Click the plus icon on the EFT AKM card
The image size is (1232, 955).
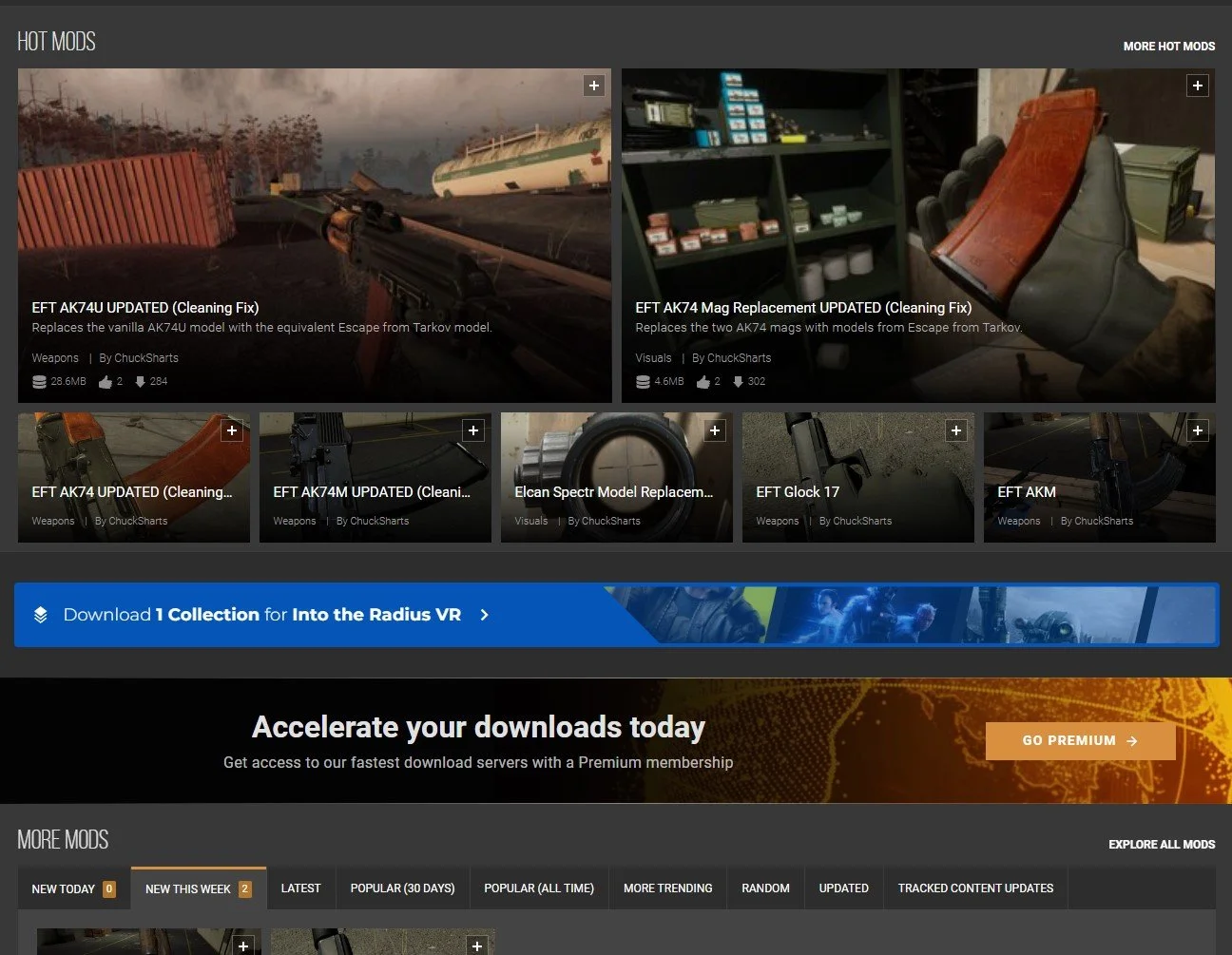(x=1197, y=430)
